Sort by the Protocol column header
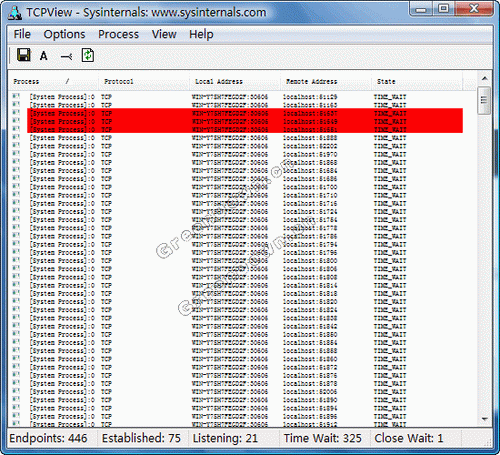The width and height of the screenshot is (500, 455). coord(144,81)
